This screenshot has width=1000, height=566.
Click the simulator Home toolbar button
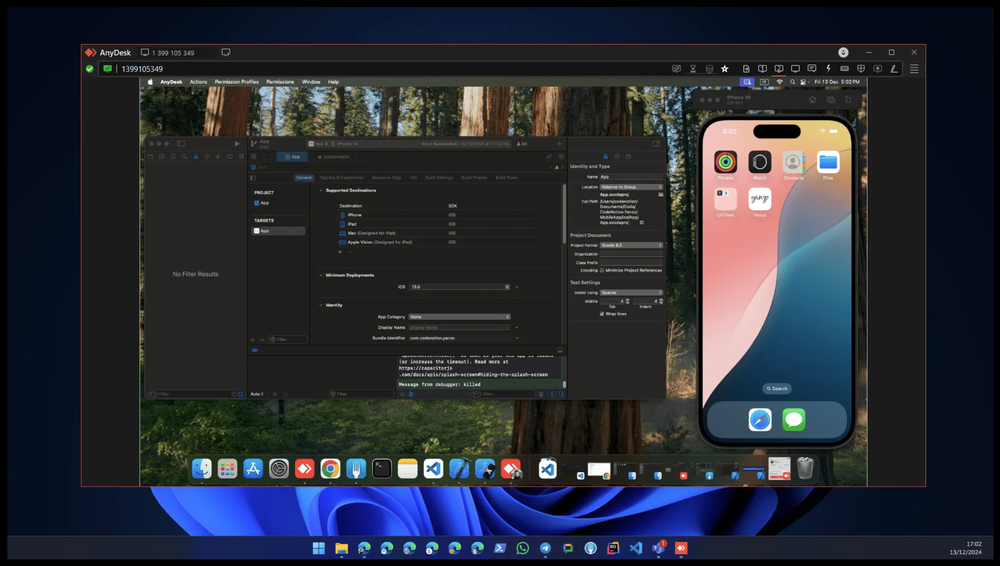click(812, 100)
